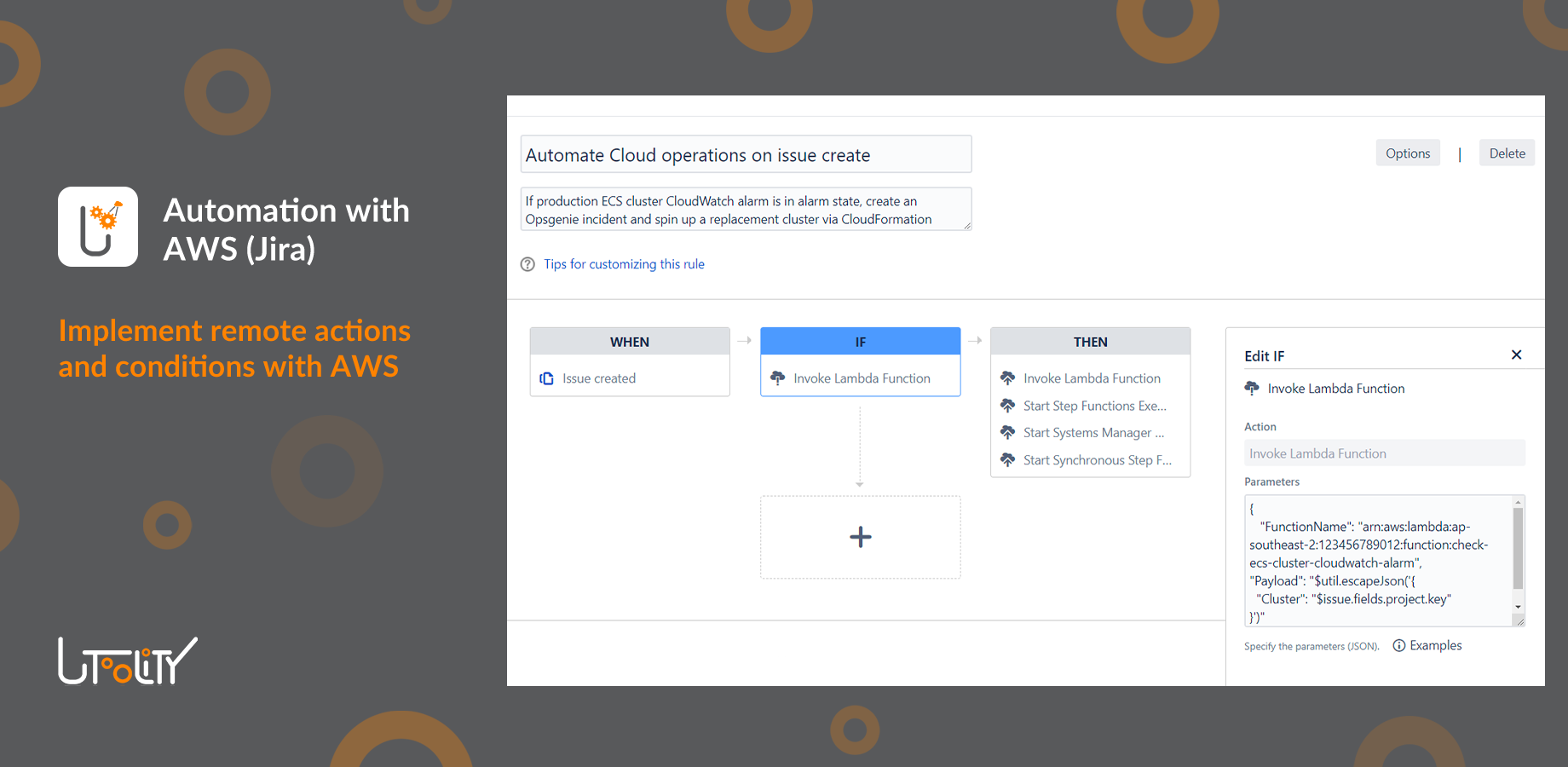
Task: Click the Examples link
Action: (x=1436, y=645)
